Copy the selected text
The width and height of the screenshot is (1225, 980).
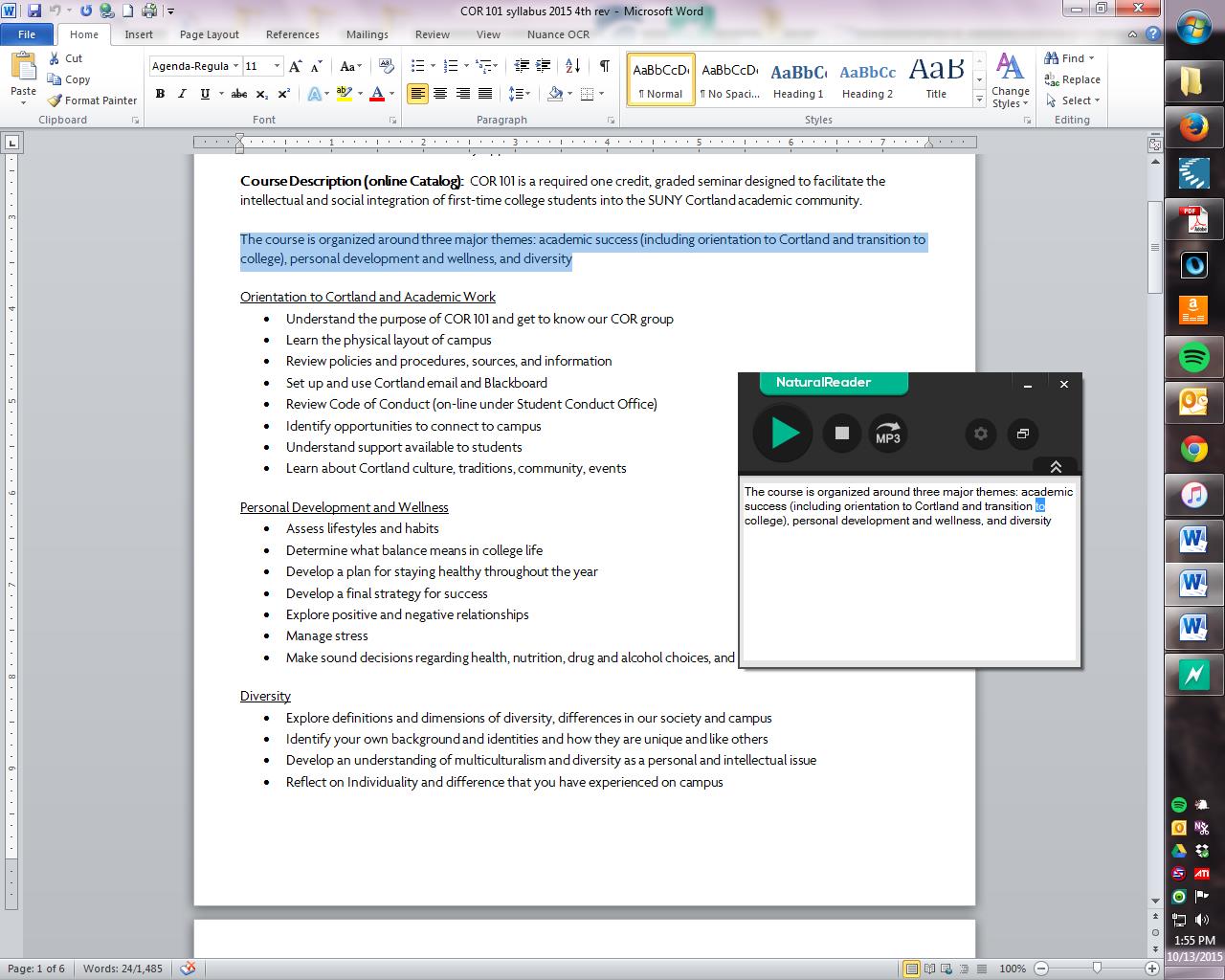(x=69, y=79)
